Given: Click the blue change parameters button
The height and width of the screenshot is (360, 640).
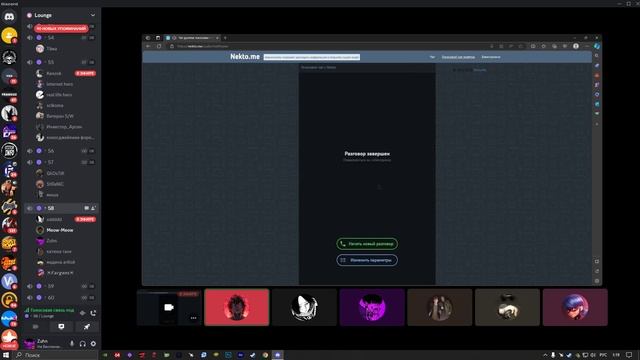Looking at the screenshot, I should (367, 260).
